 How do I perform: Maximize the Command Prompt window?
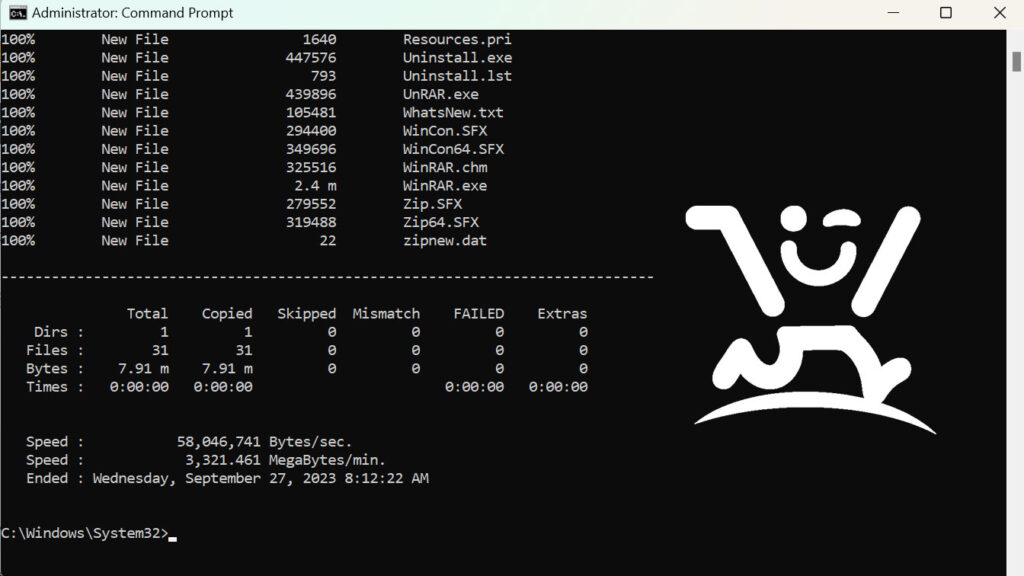(x=946, y=13)
